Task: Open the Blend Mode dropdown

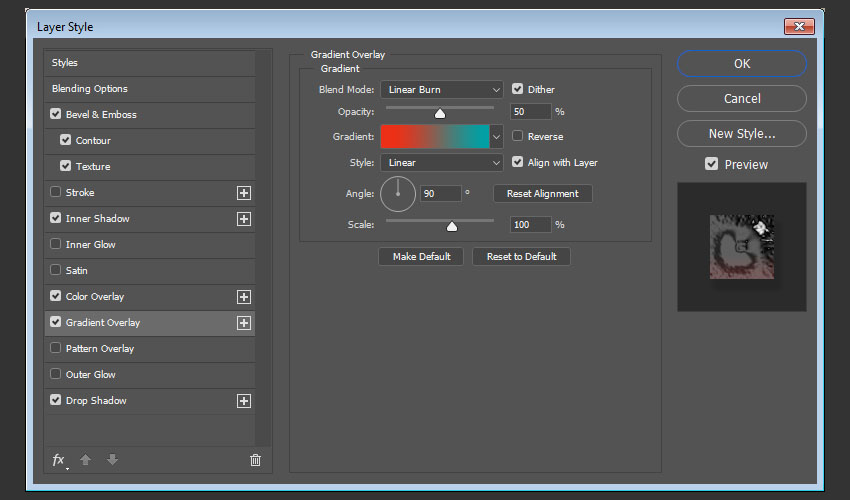Action: coord(441,90)
